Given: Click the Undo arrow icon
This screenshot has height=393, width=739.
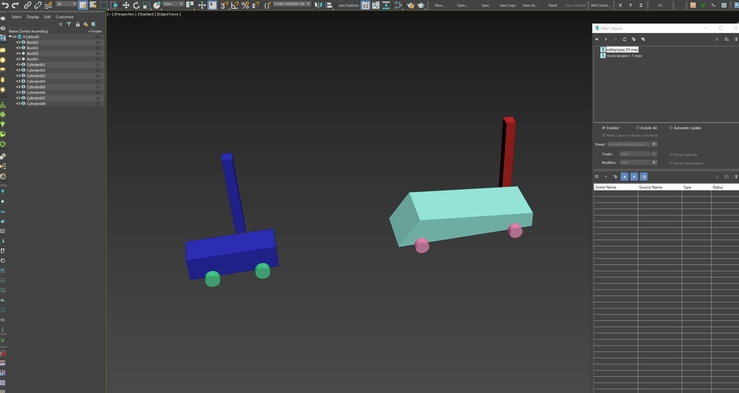Looking at the screenshot, I should click(x=5, y=5).
